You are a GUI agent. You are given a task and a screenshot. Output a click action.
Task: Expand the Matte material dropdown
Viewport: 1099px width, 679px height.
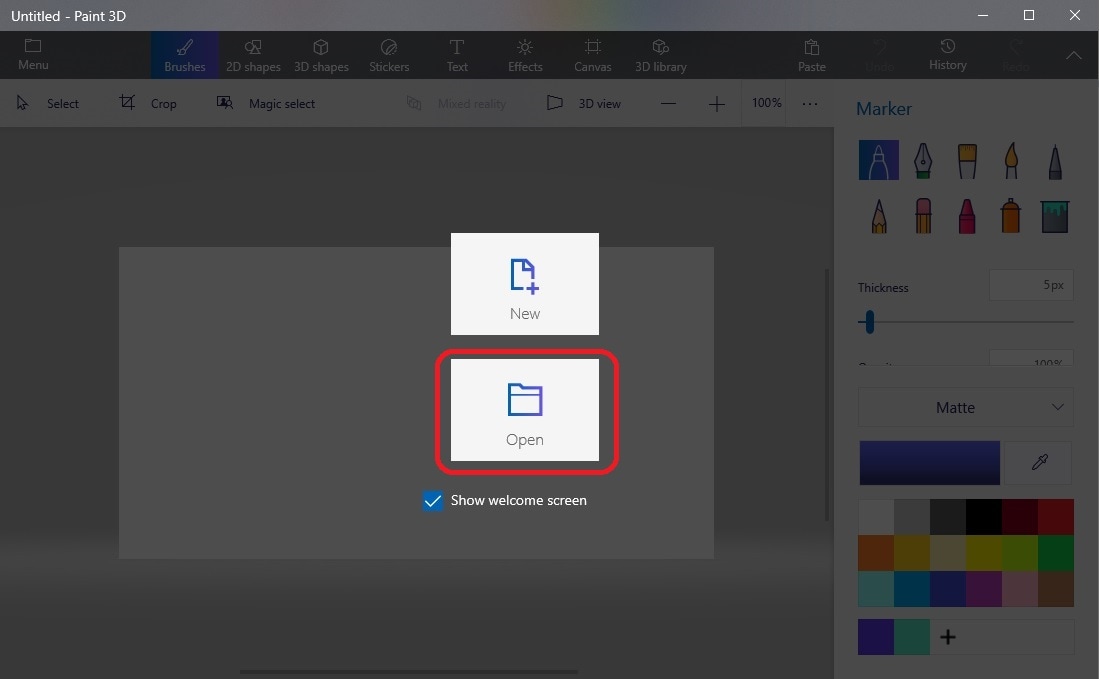[x=966, y=407]
